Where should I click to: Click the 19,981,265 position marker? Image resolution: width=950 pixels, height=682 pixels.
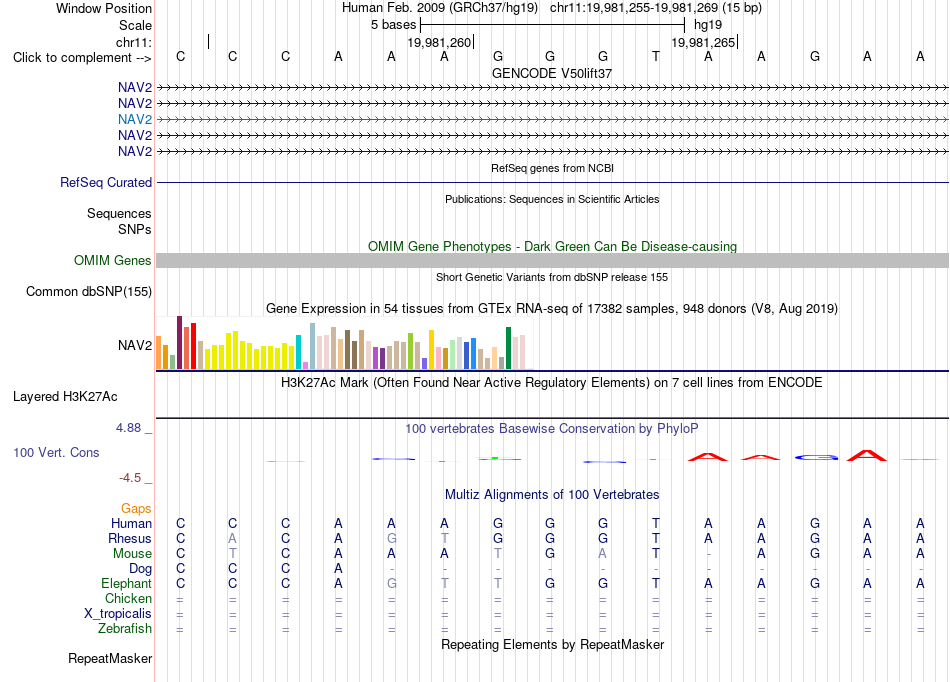click(x=703, y=42)
